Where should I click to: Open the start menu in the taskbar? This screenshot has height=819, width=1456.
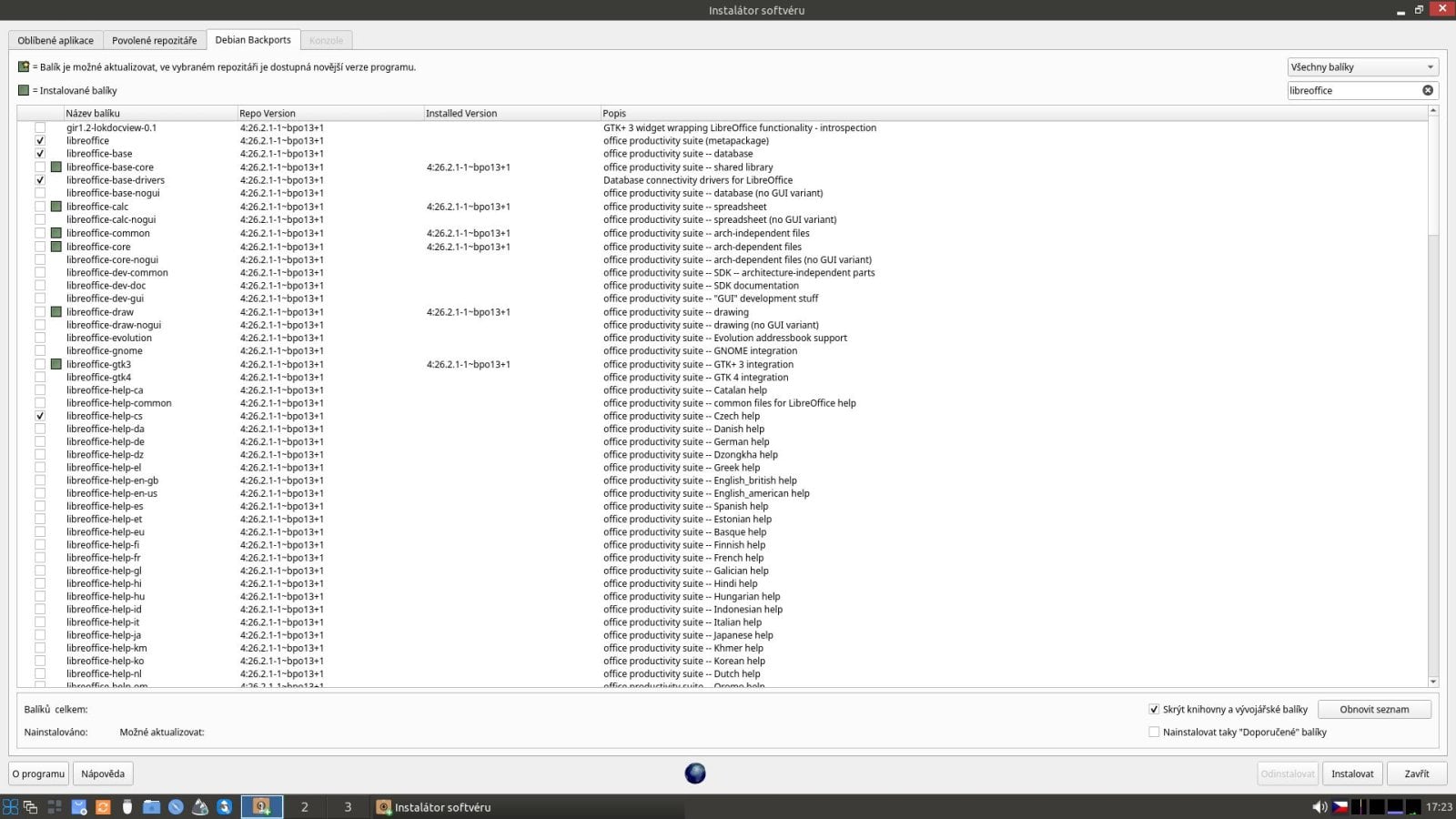tap(10, 807)
